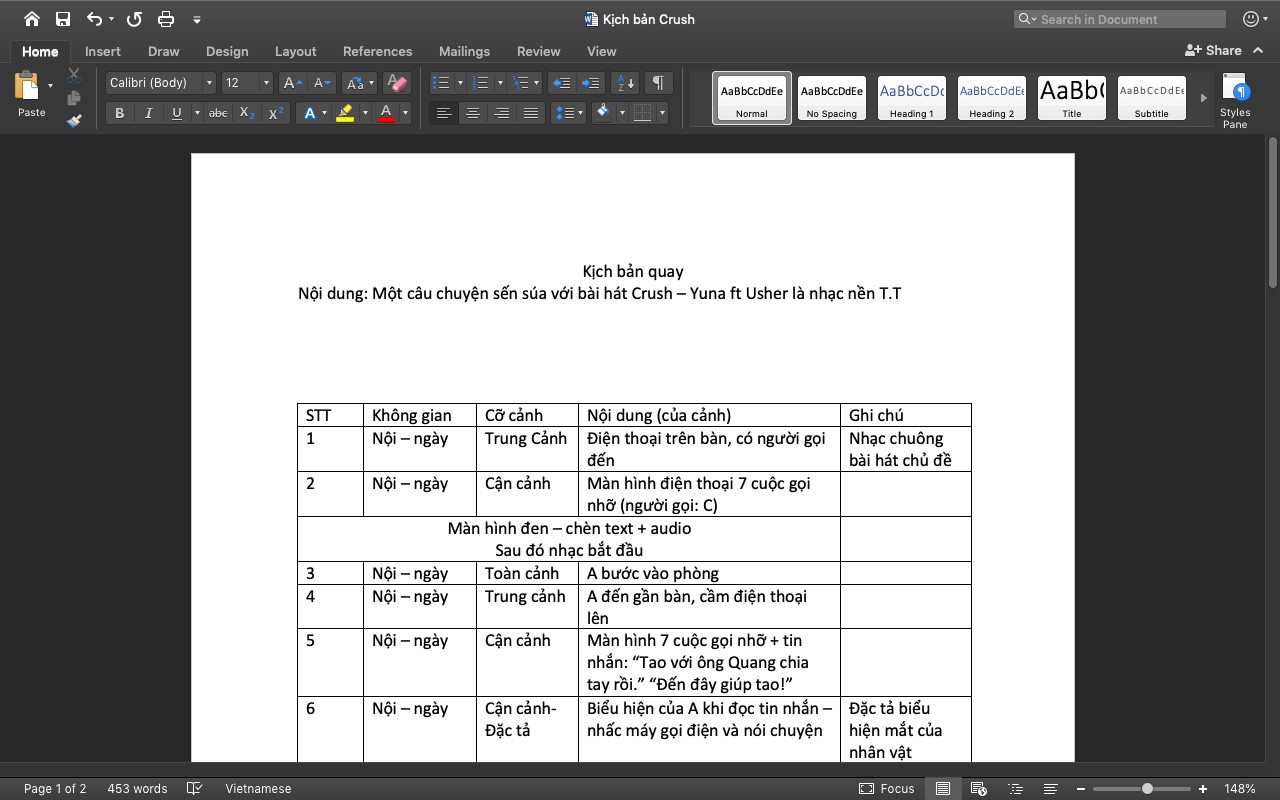Click the Search in Document field

(x=1120, y=19)
